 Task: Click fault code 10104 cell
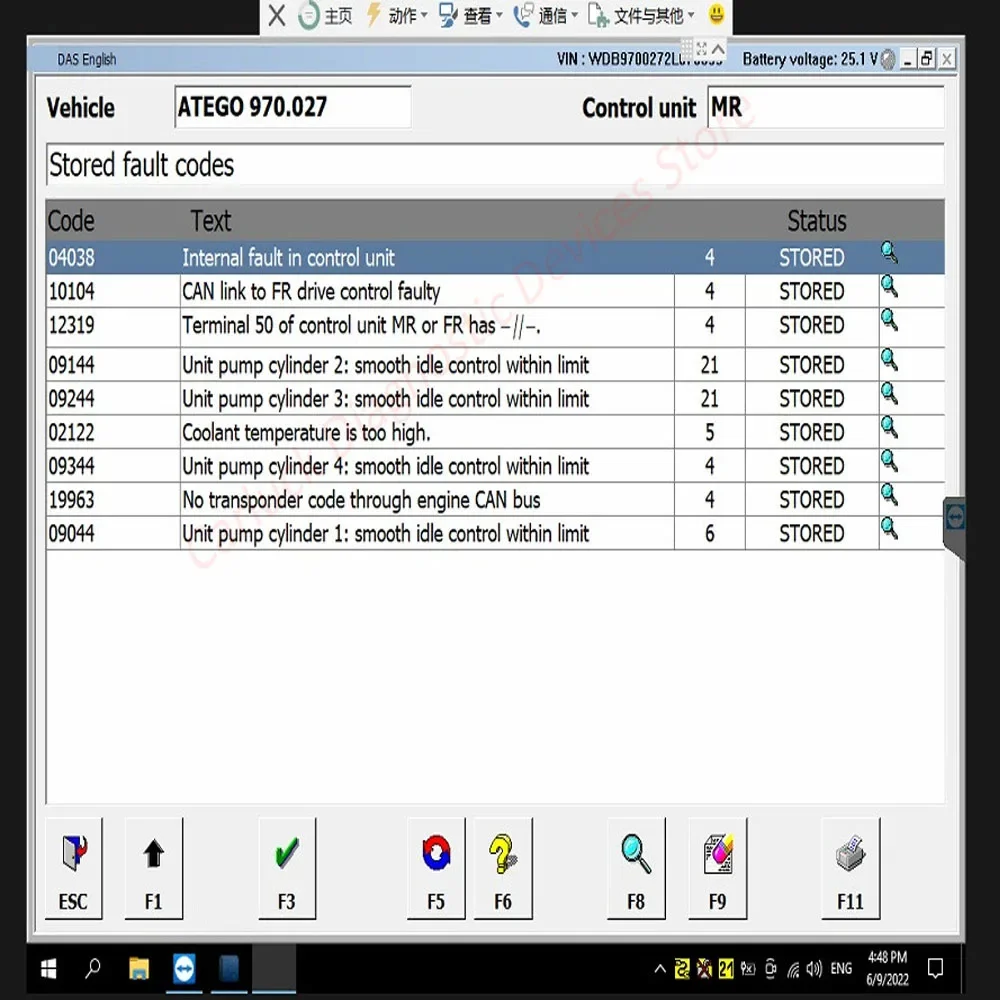point(113,291)
